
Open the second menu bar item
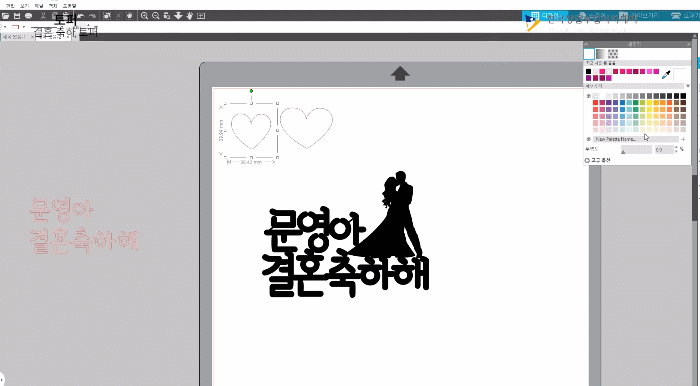25,6
